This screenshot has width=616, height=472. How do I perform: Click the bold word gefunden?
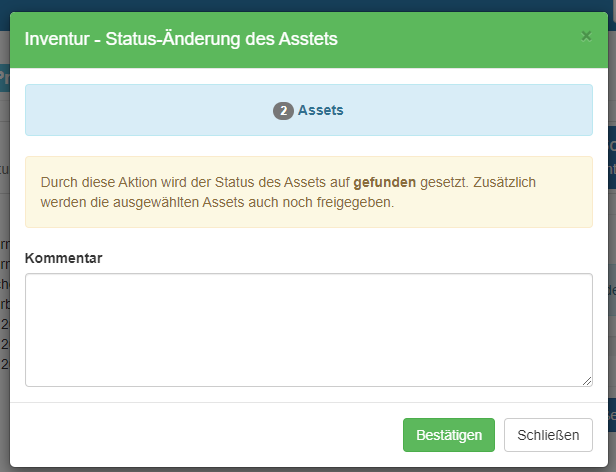click(x=385, y=183)
